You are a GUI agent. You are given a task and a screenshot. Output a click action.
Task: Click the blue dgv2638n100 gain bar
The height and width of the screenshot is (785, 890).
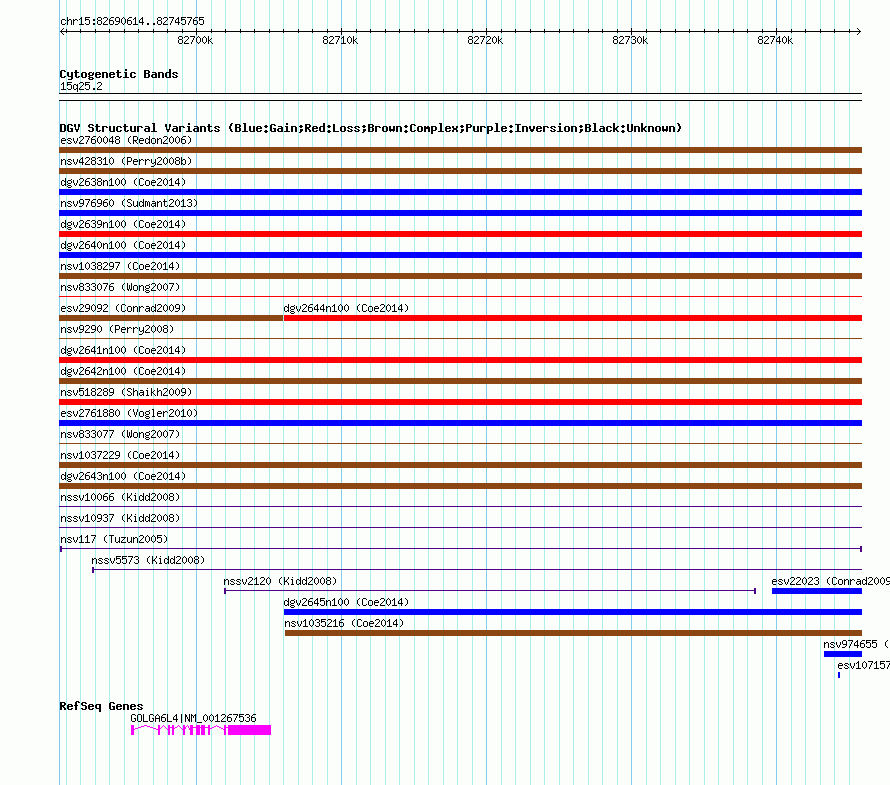tap(460, 192)
